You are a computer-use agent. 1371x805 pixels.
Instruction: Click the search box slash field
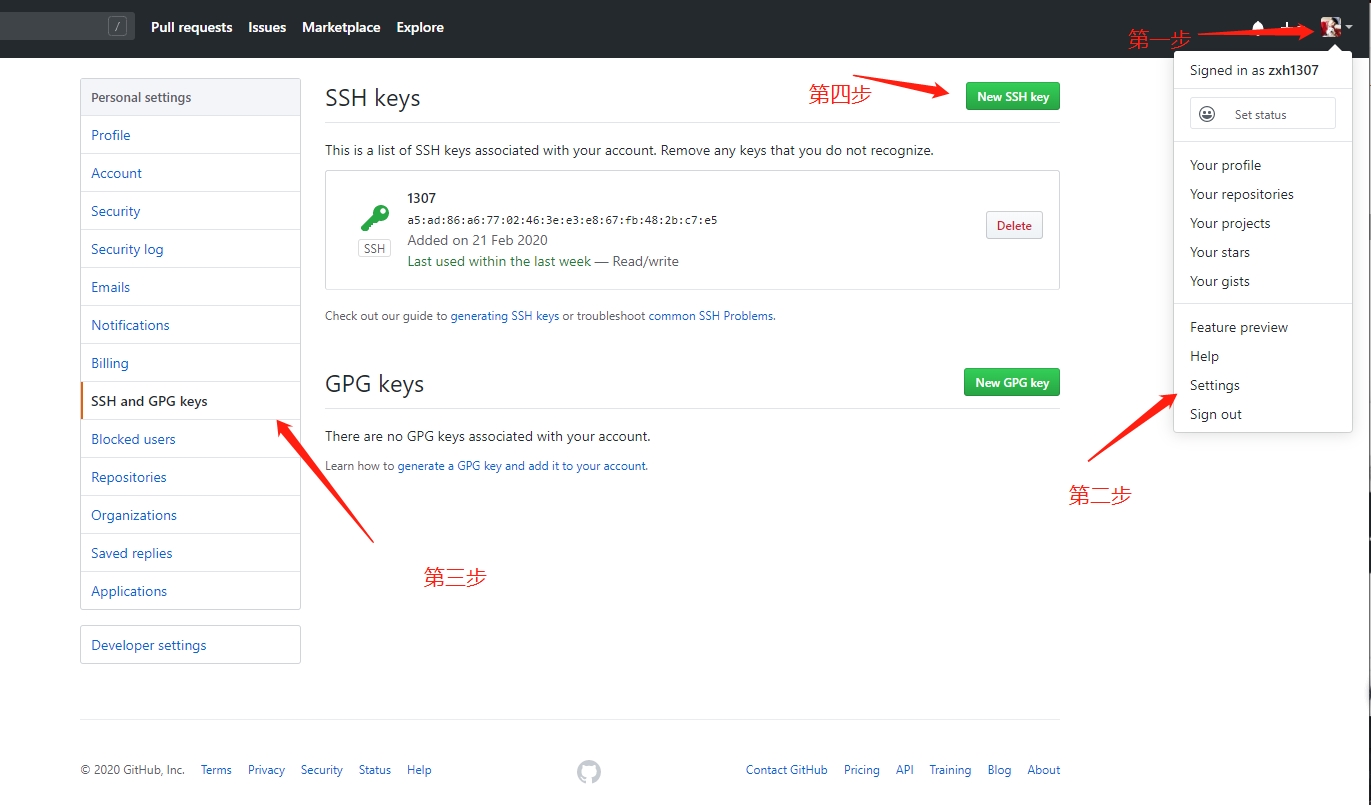67,27
